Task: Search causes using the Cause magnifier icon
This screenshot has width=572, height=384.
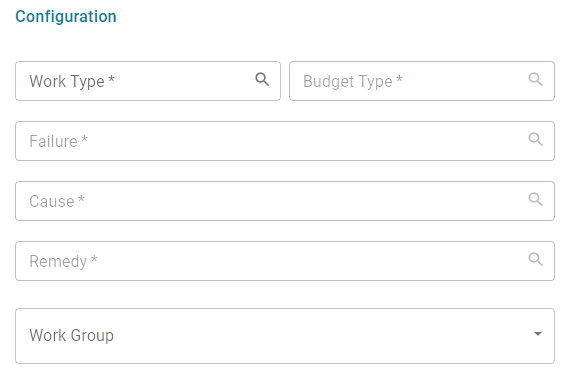Action: click(536, 199)
